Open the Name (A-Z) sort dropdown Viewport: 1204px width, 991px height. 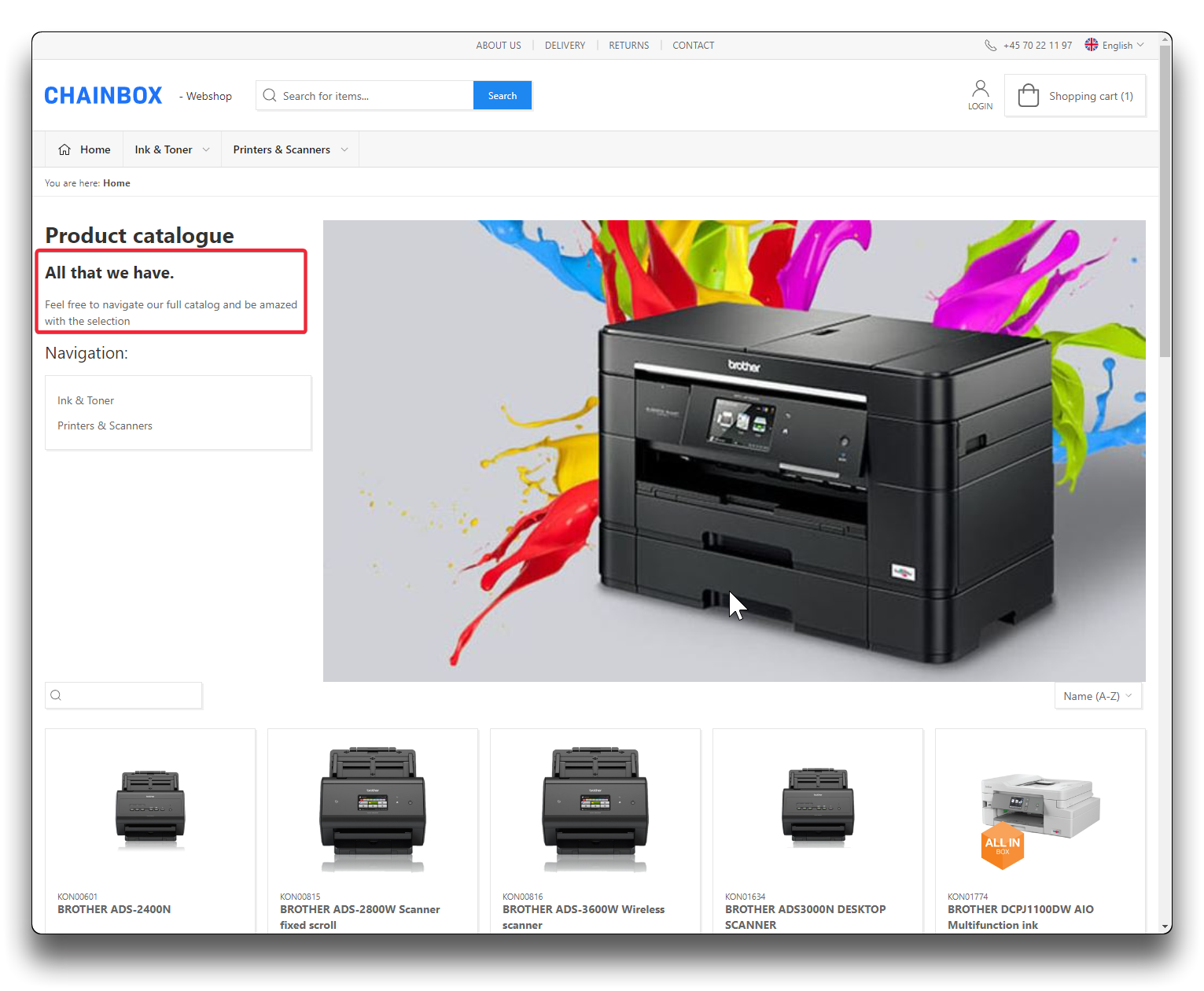1097,696
